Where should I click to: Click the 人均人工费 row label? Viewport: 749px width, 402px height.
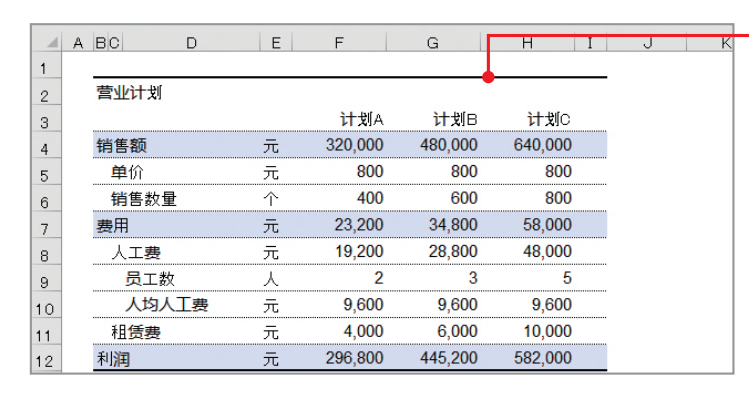pos(167,305)
